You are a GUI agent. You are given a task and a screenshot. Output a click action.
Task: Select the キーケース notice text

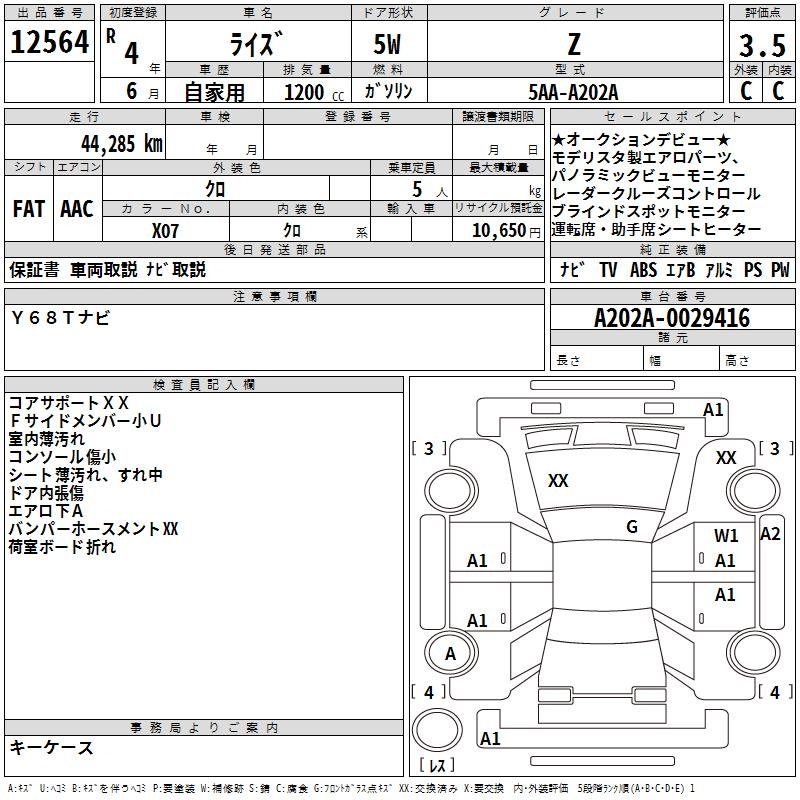tap(51, 747)
